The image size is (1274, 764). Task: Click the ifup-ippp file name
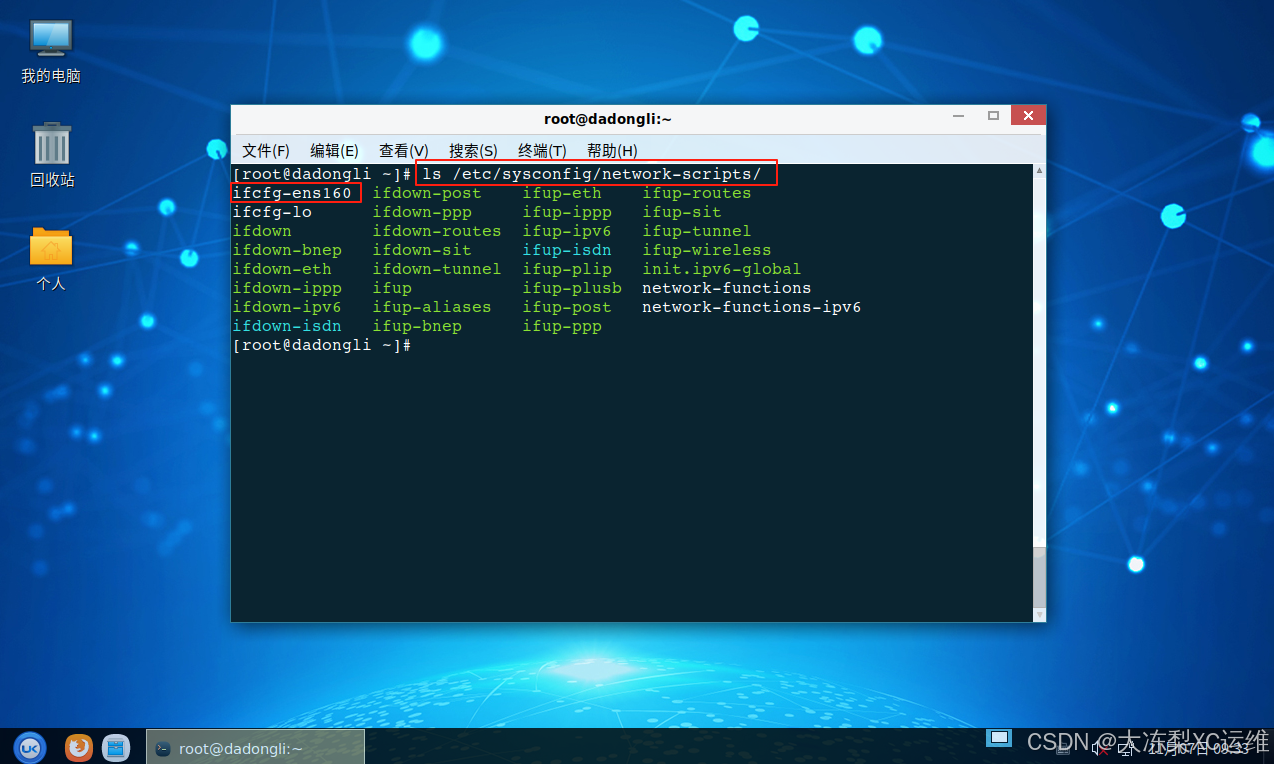567,212
